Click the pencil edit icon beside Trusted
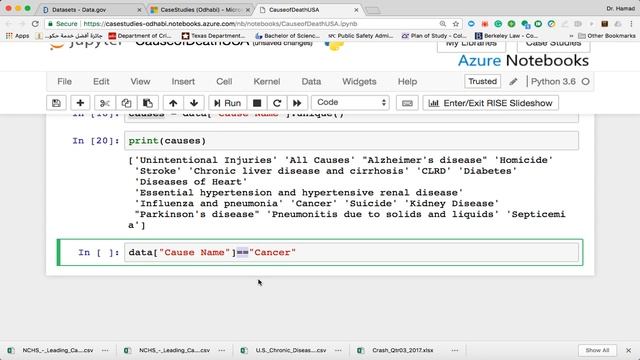The height and width of the screenshot is (360, 640). [513, 82]
